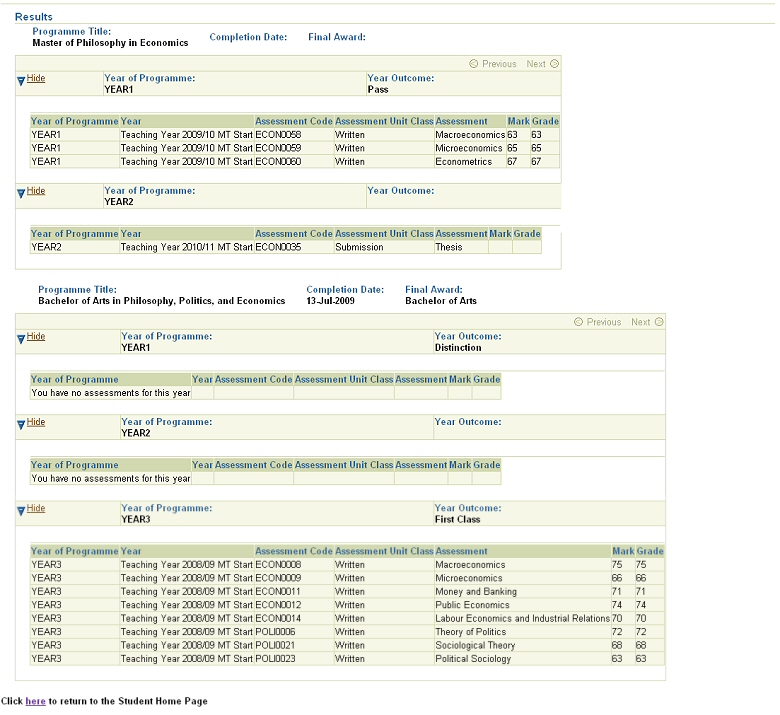
Task: Click the Previous arrow icon above Bachelor's results
Action: pyautogui.click(x=579, y=322)
